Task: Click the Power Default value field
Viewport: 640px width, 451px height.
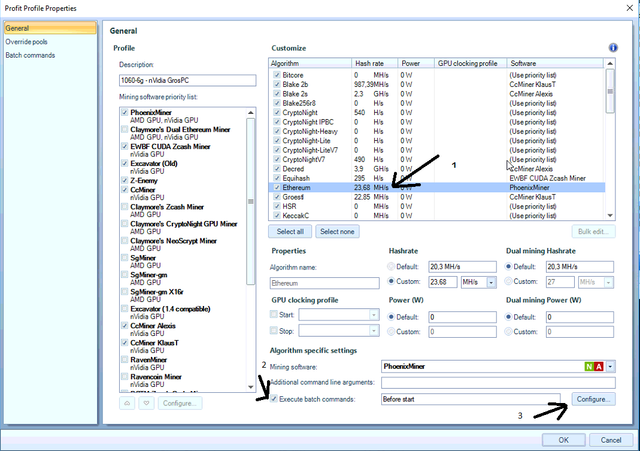Action: tap(462, 317)
